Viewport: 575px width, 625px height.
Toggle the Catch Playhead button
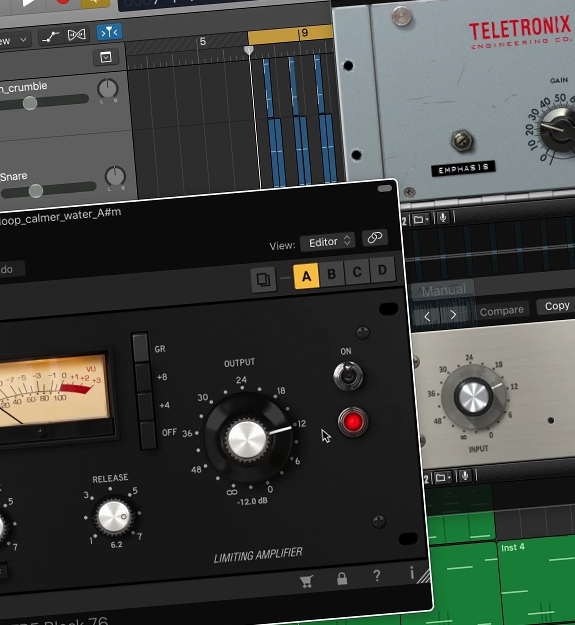tap(109, 32)
